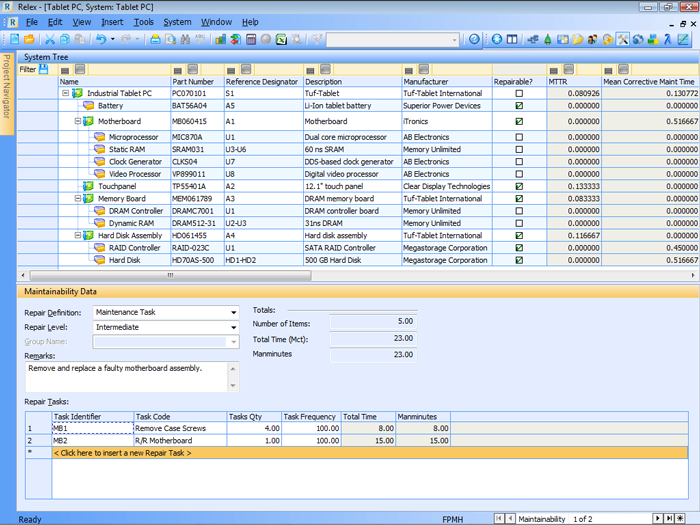This screenshot has width=700, height=525.
Task: Click the Copy toolbar icon
Action: [65, 39]
